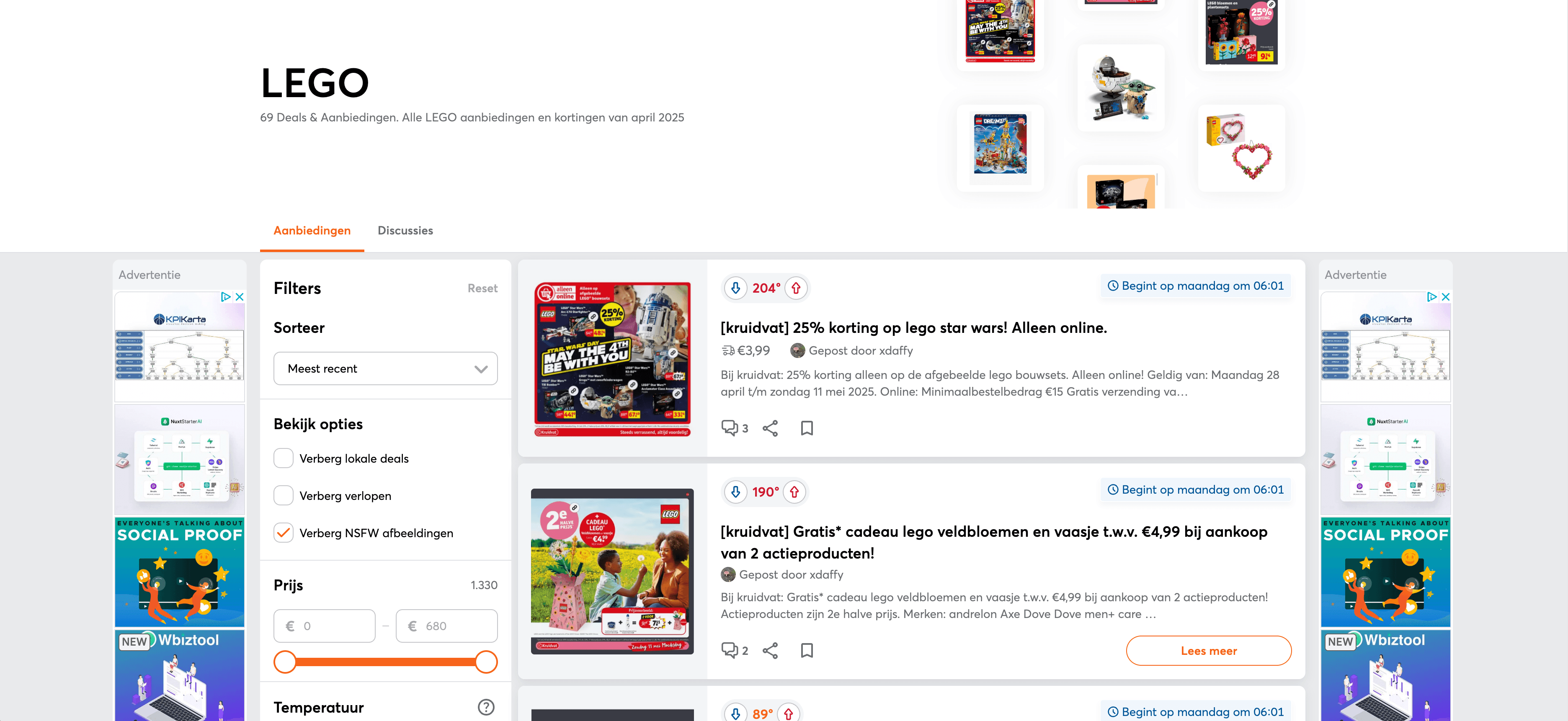Close the right sidebar advertisement
Viewport: 1568px width, 721px height.
[x=1446, y=296]
